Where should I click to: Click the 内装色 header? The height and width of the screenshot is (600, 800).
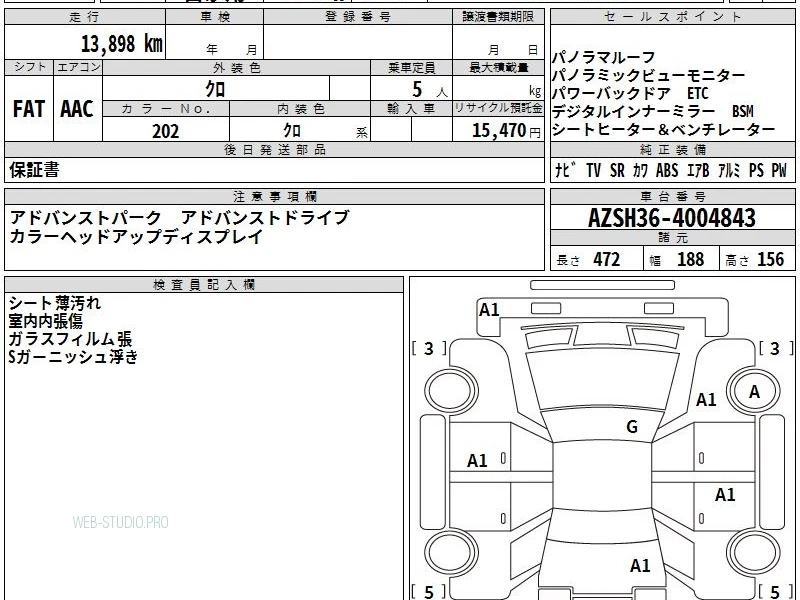(300, 109)
